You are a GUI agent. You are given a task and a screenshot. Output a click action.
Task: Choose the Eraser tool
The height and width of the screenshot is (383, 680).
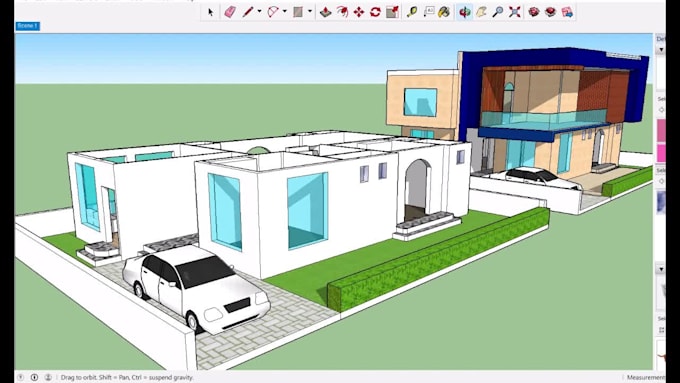[230, 12]
